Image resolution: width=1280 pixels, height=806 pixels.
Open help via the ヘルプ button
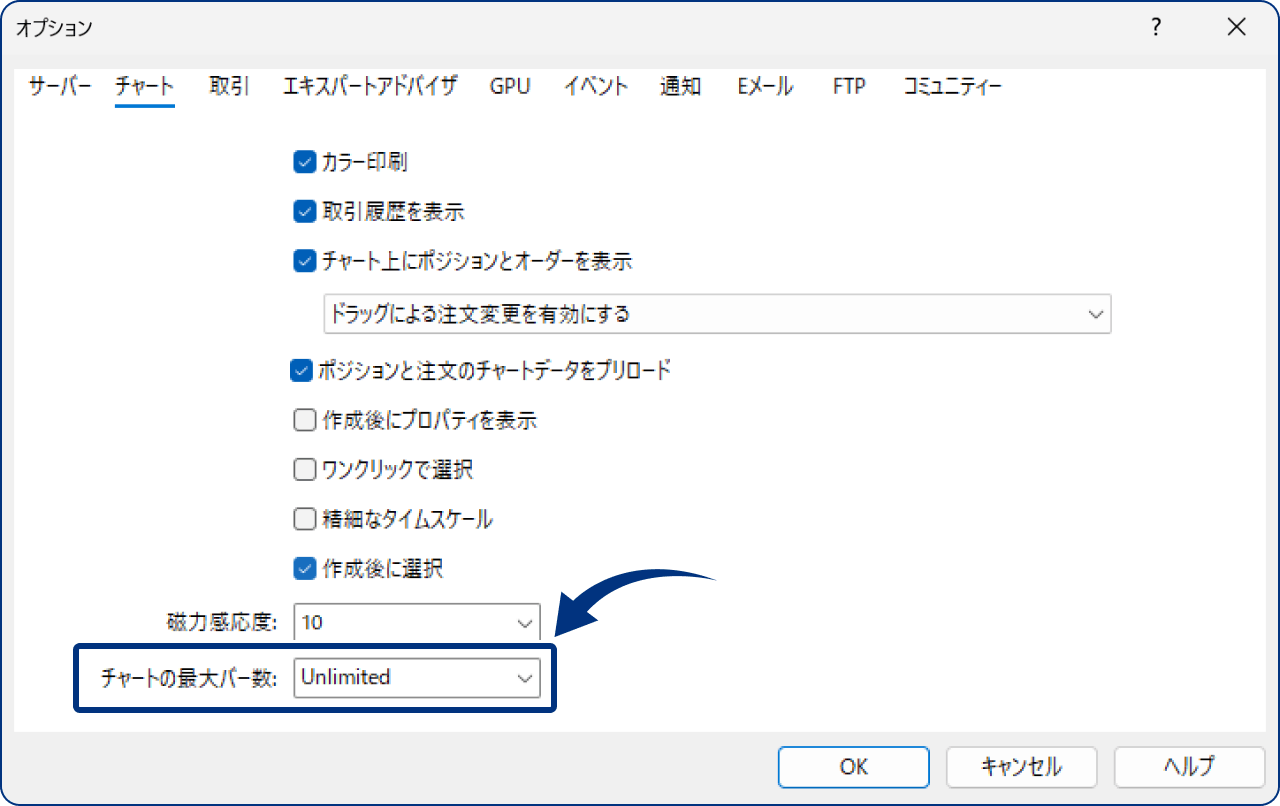(x=1189, y=767)
